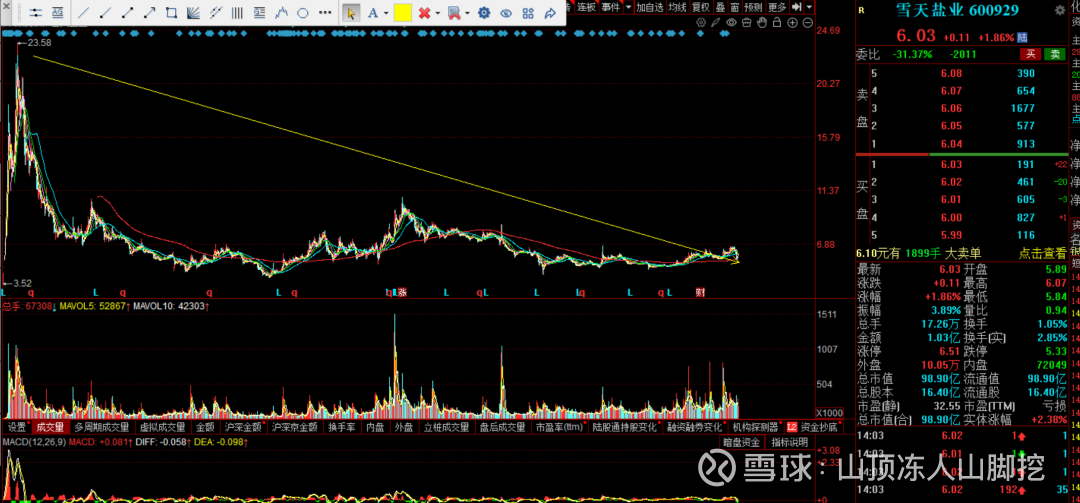This screenshot has width=1080, height=503.
Task: Switch to 换手率 indicator tab
Action: (x=340, y=427)
